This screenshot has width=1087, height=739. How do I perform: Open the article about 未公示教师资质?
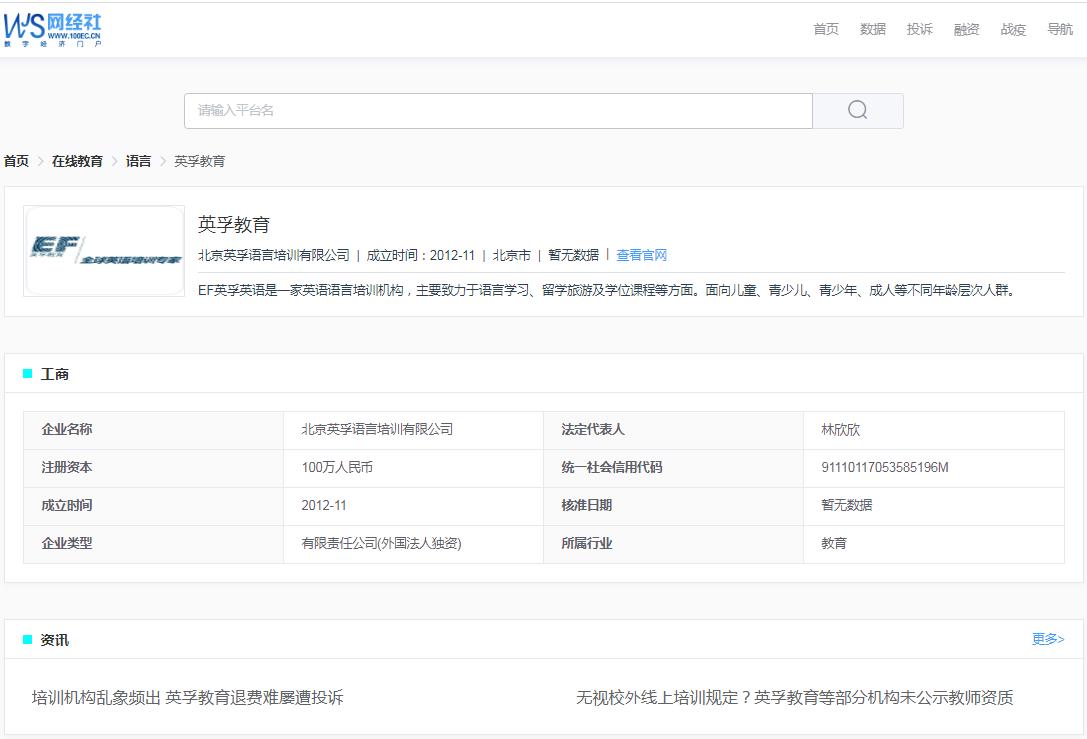791,699
